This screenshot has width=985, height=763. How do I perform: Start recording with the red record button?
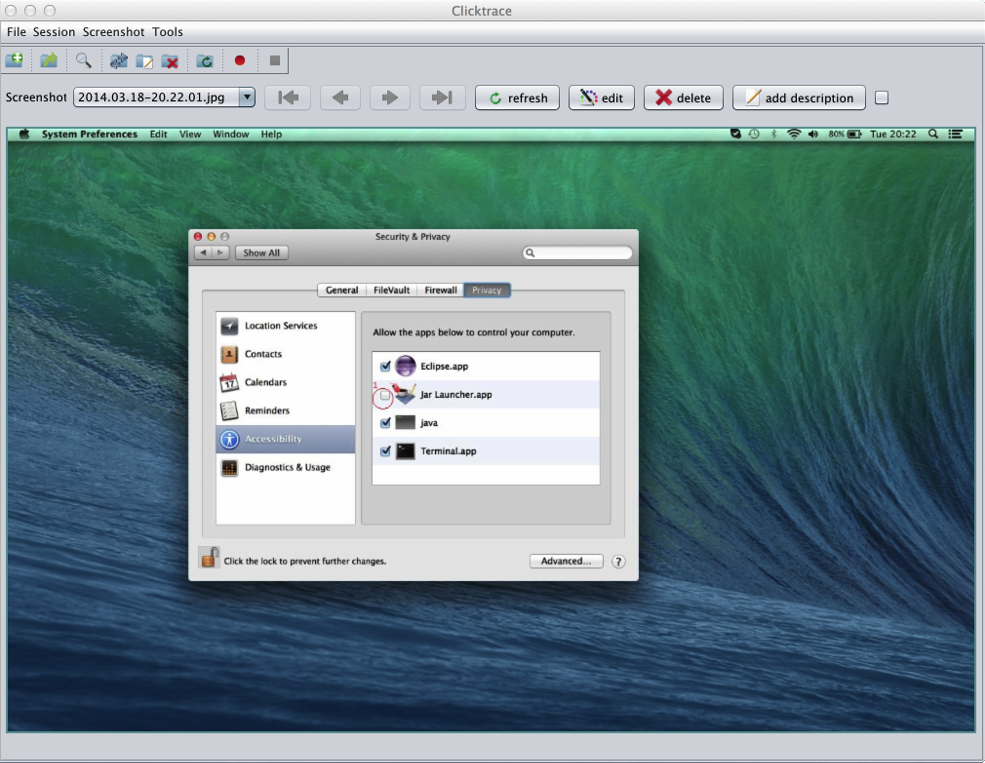point(239,60)
